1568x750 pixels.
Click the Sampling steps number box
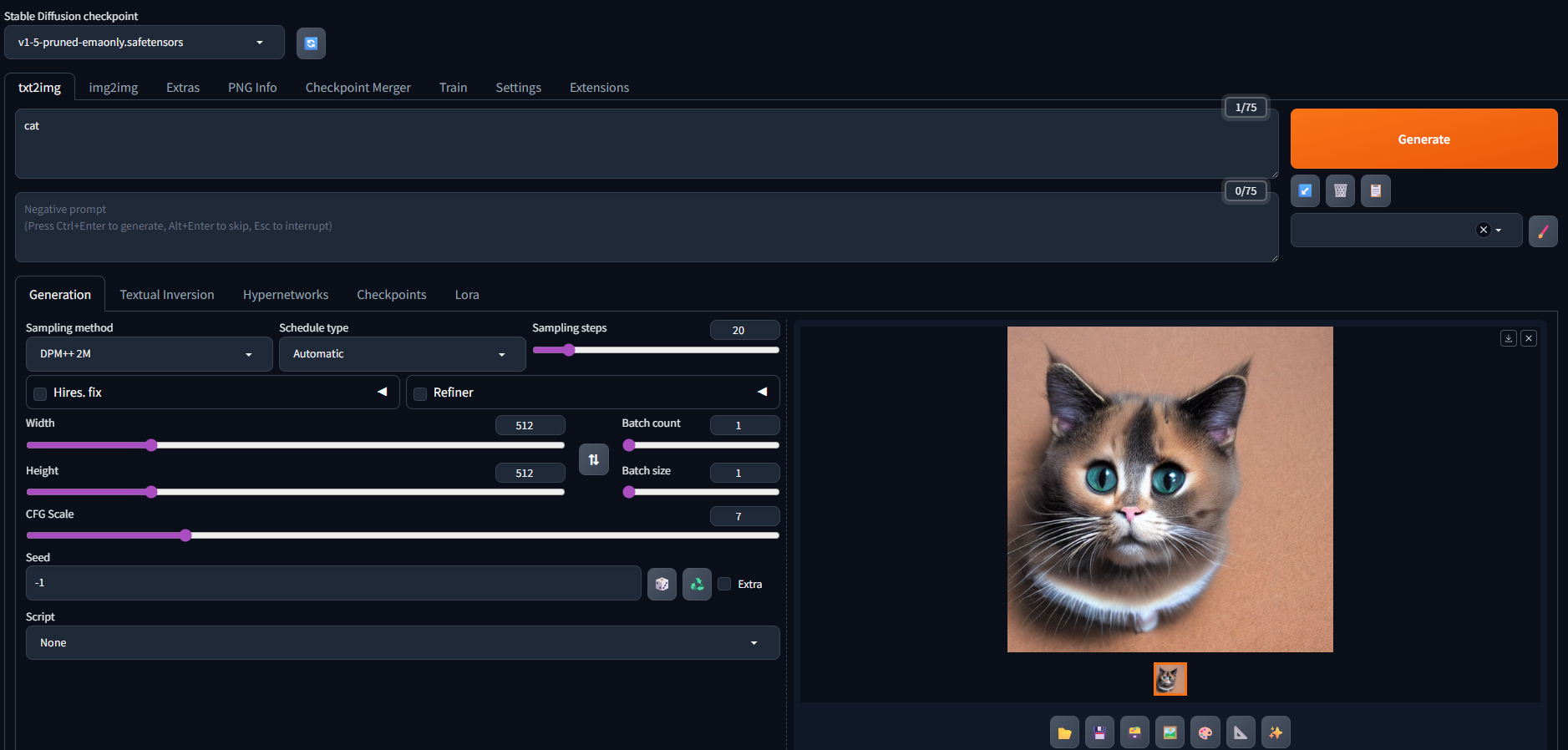click(744, 330)
